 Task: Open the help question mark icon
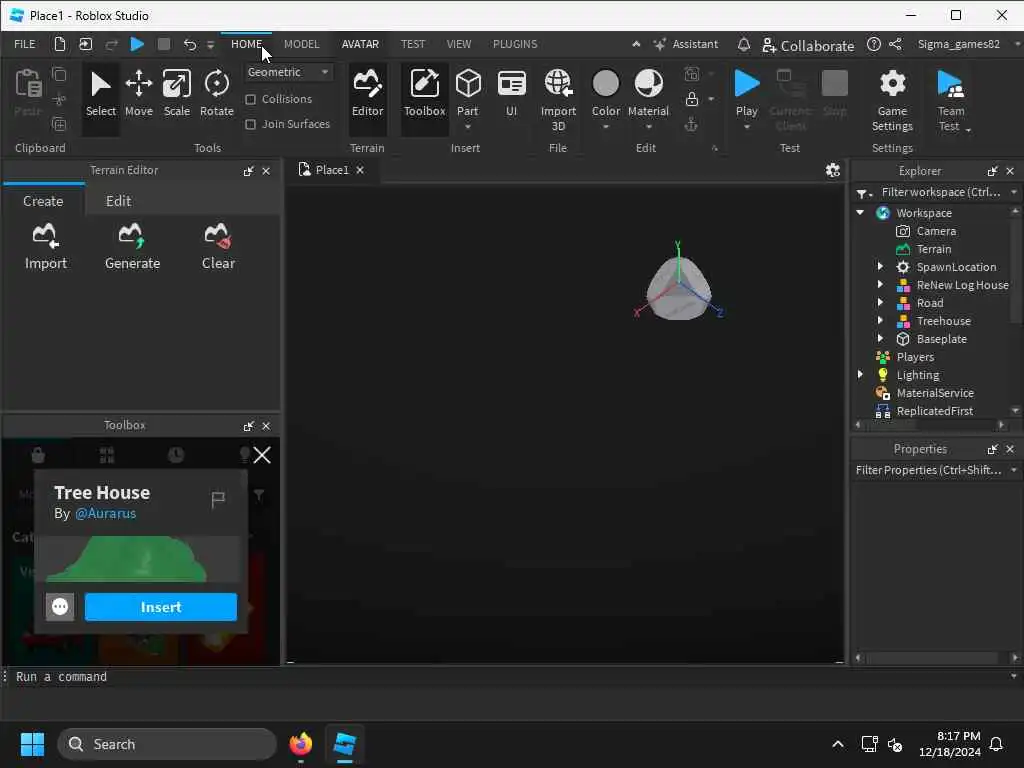(873, 44)
